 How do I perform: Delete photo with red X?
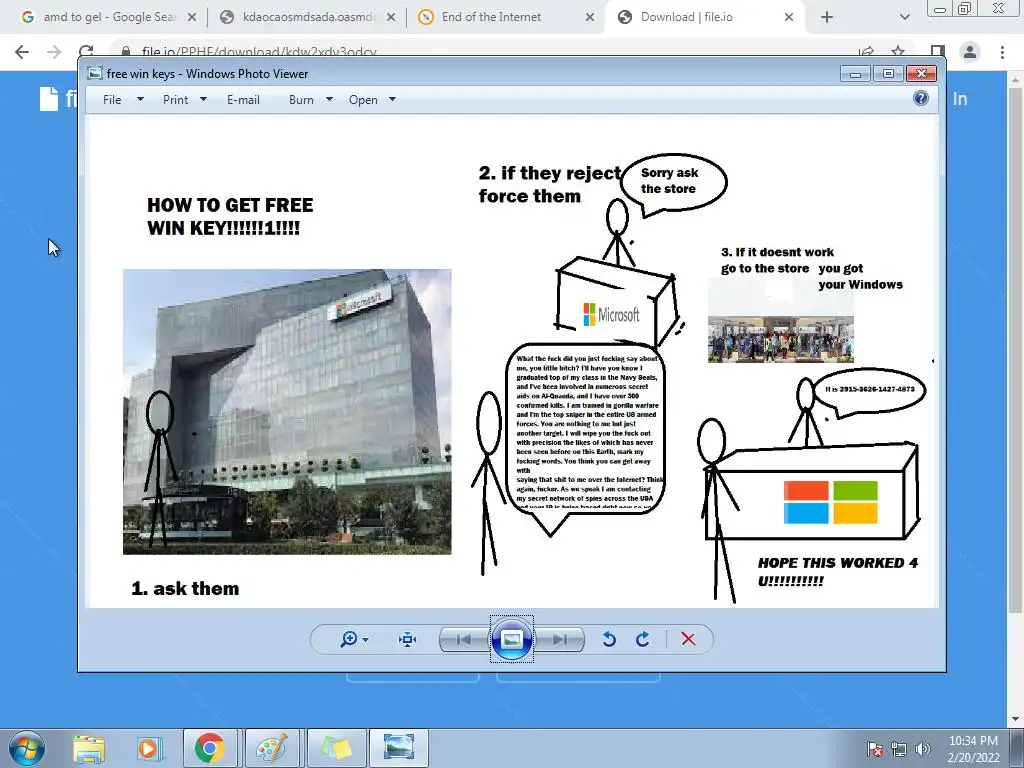tap(688, 639)
